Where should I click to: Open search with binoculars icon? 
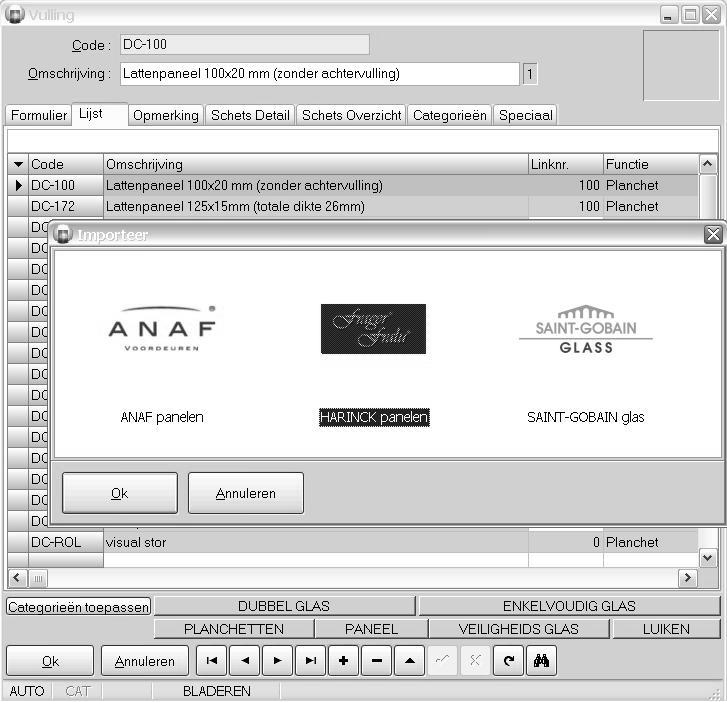pos(542,660)
